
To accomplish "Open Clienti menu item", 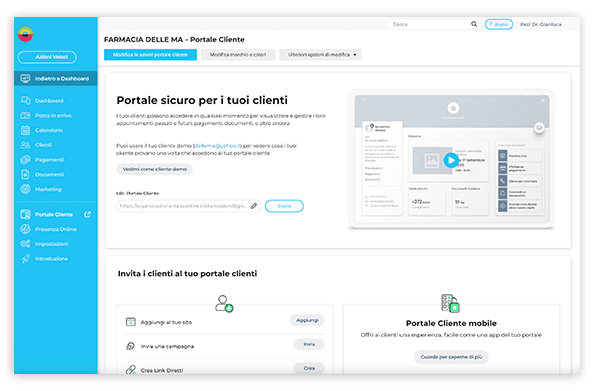I will pos(43,145).
